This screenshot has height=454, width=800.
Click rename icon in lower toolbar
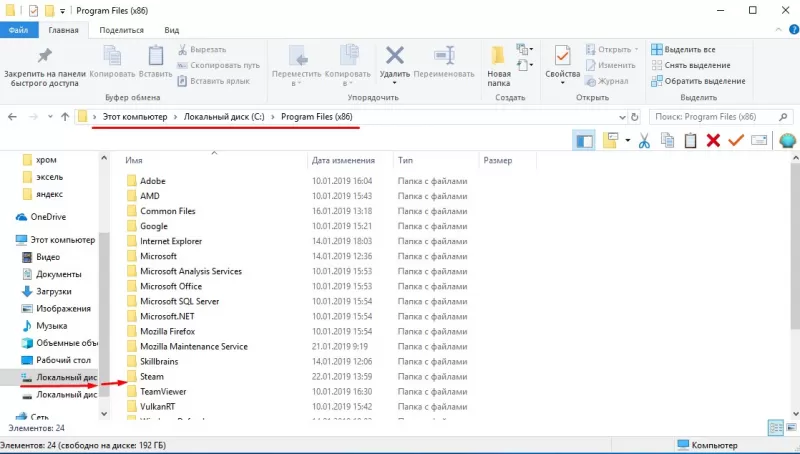(x=759, y=140)
